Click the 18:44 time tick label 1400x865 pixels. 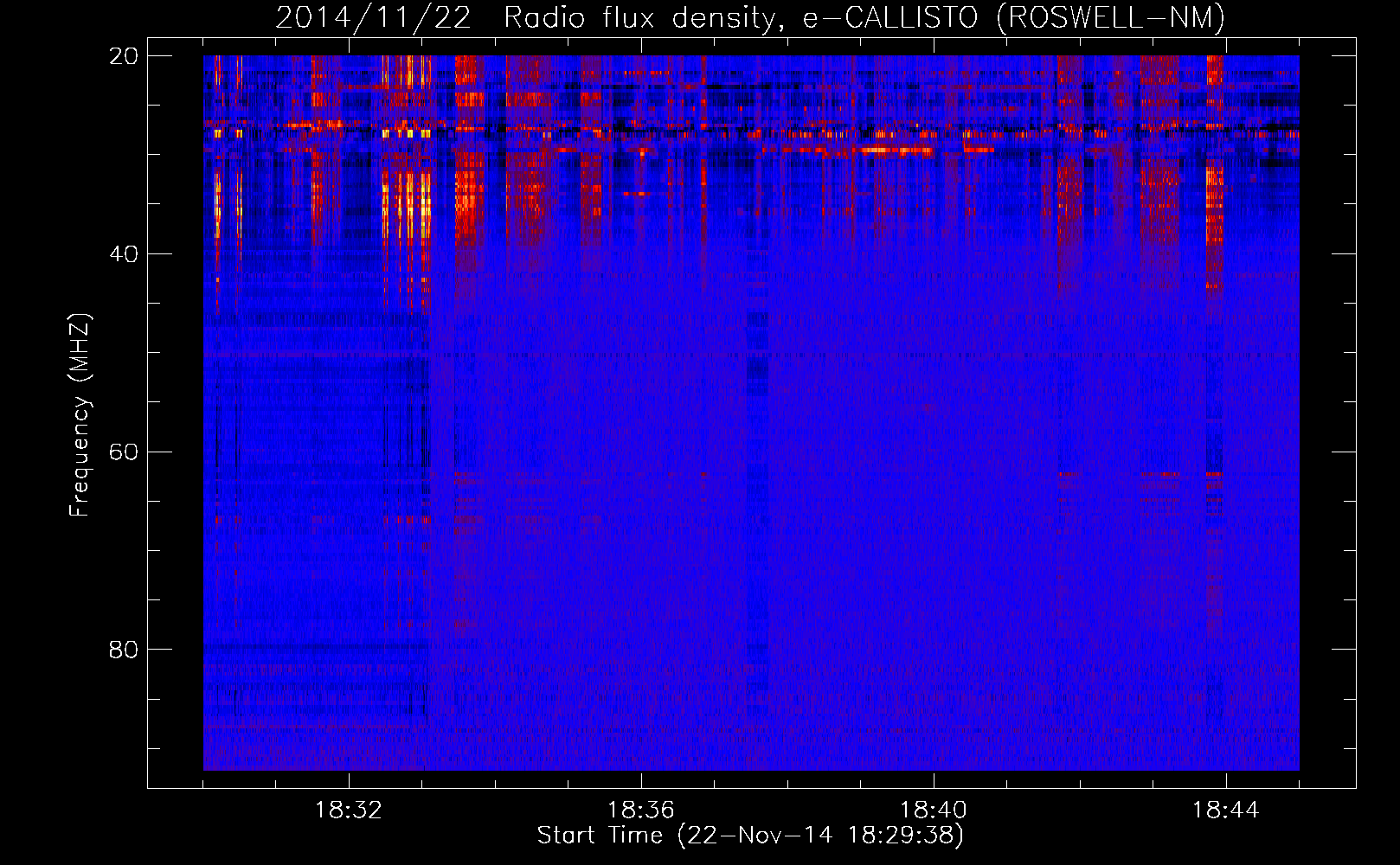(1226, 811)
